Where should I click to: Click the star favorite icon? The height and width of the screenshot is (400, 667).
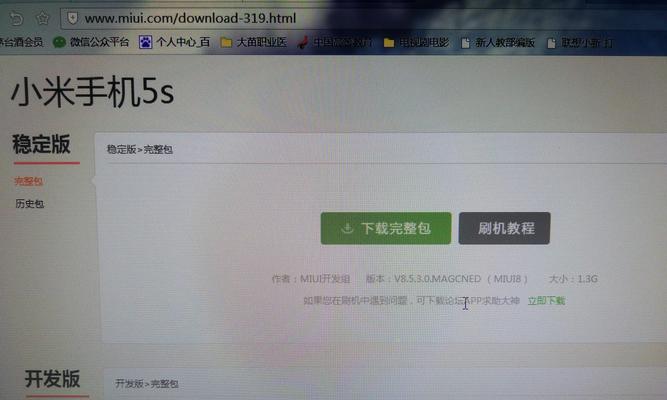coord(43,18)
